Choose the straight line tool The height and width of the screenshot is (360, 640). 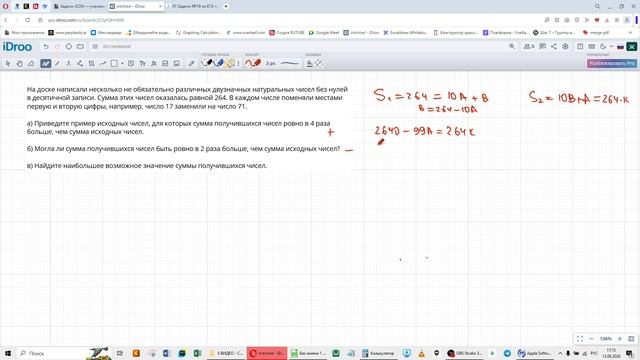pyautogui.click(x=57, y=64)
